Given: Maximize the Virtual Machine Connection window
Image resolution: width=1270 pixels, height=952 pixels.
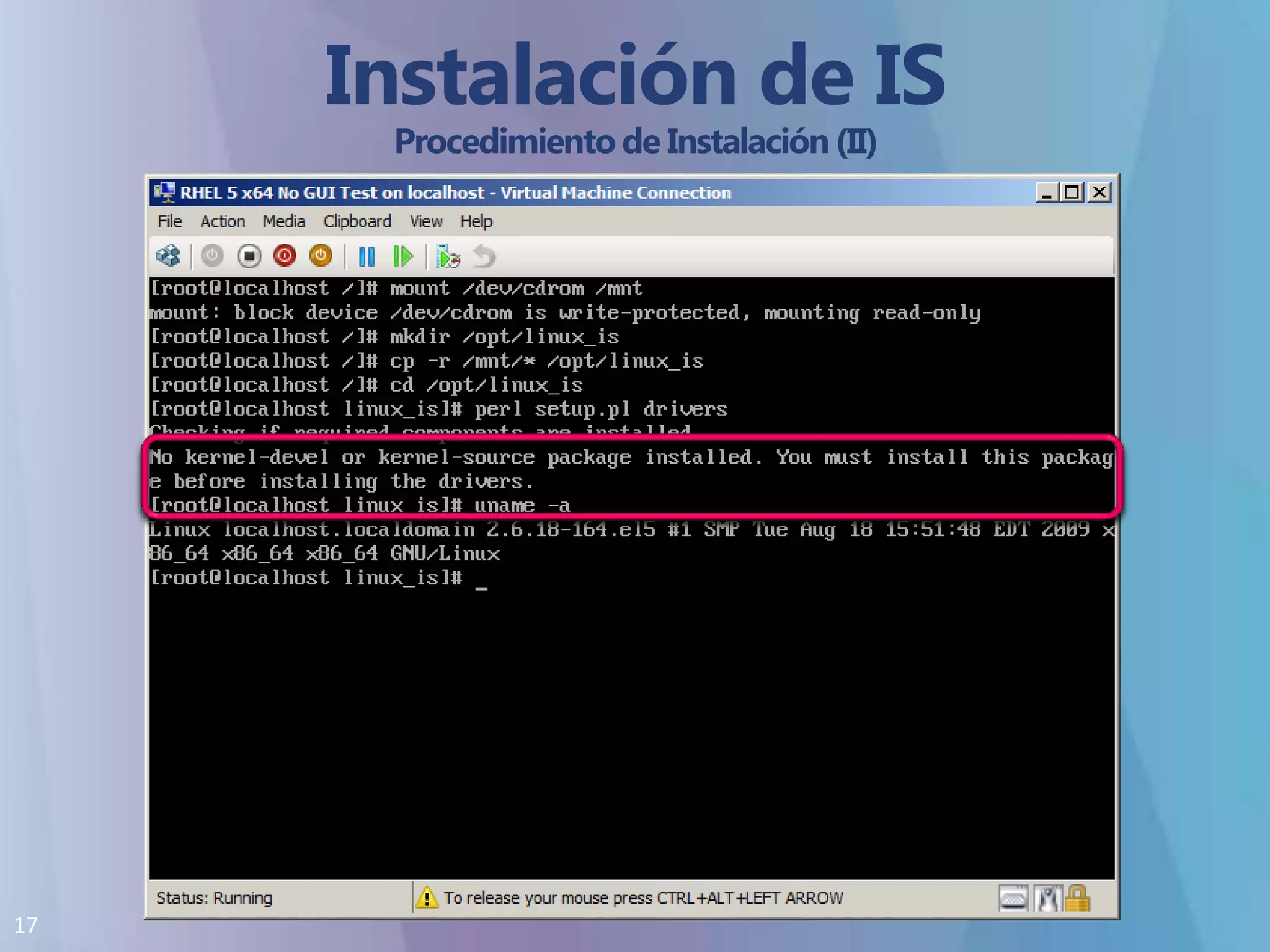Looking at the screenshot, I should coord(1072,193).
